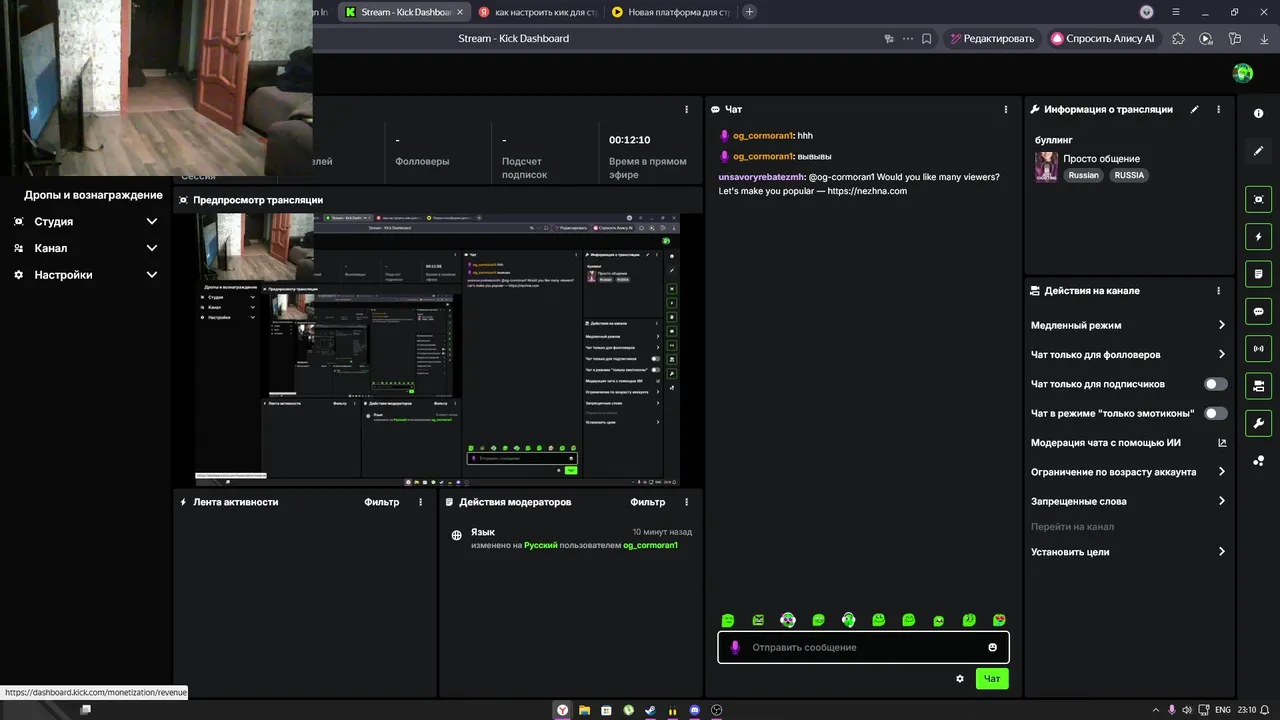The height and width of the screenshot is (720, 1280).
Task: Click the chat bubble icon in right sidebar
Action: click(x=1258, y=311)
